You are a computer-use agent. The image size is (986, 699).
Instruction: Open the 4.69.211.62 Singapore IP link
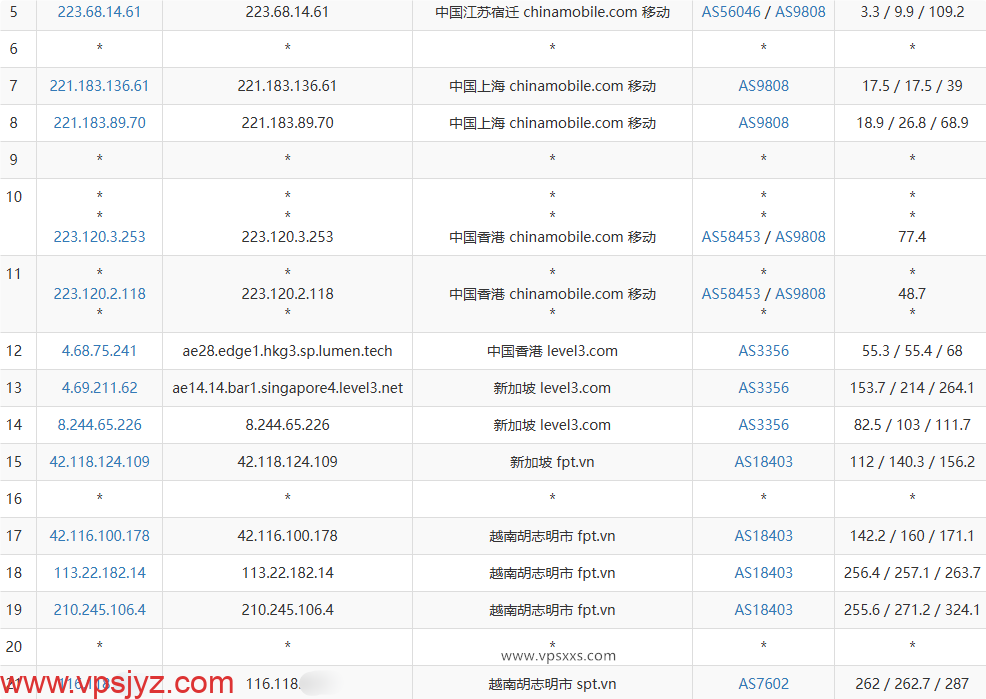coord(99,388)
